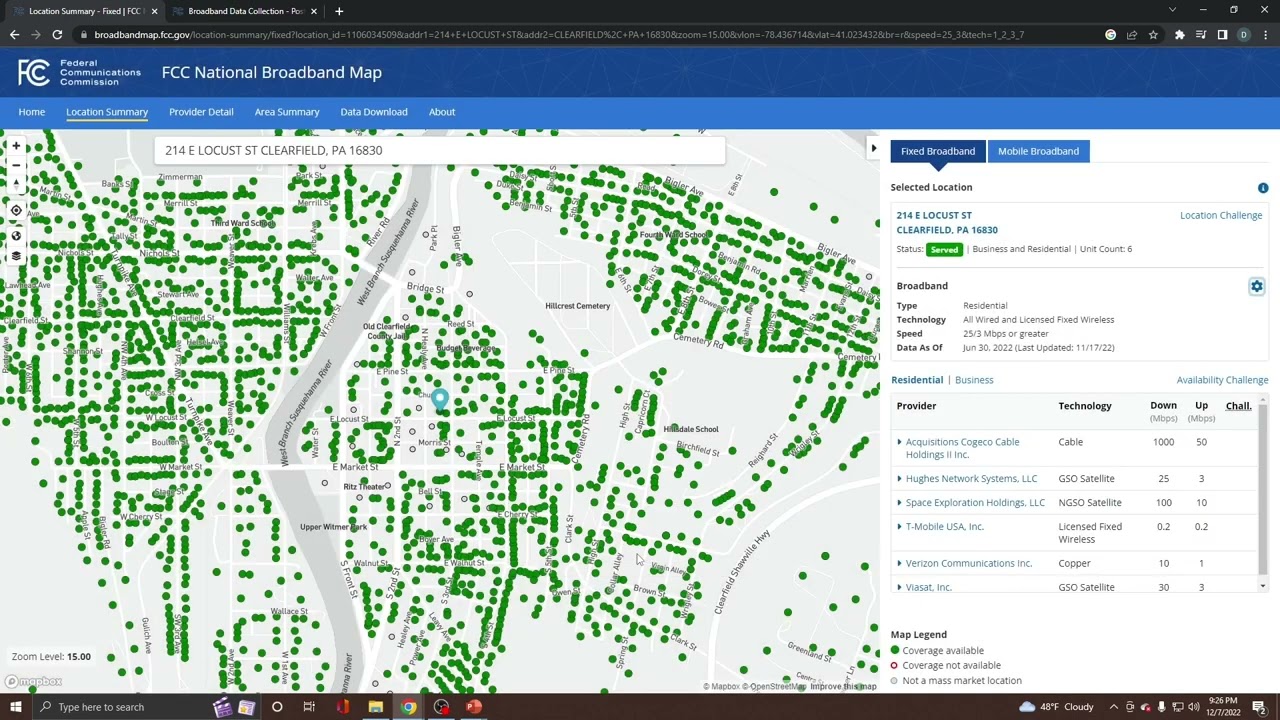Show hidden system tray icons
1280x720 pixels.
pos(1114,707)
